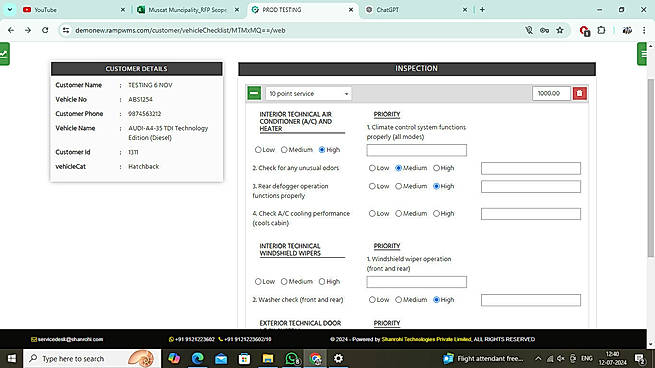
Task: Select Low for washer check
Action: [x=372, y=299]
